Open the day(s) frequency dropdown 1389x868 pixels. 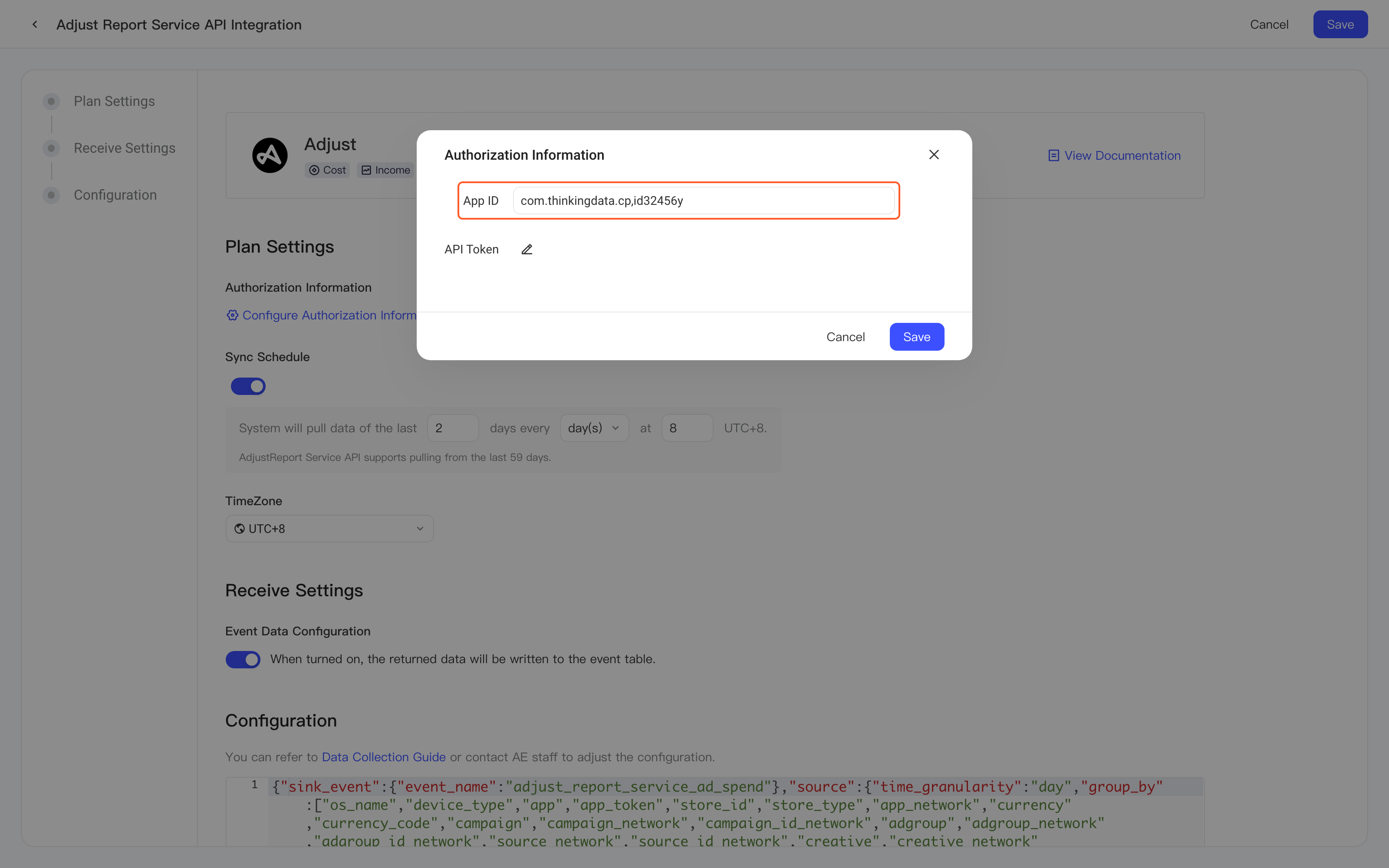coord(594,427)
